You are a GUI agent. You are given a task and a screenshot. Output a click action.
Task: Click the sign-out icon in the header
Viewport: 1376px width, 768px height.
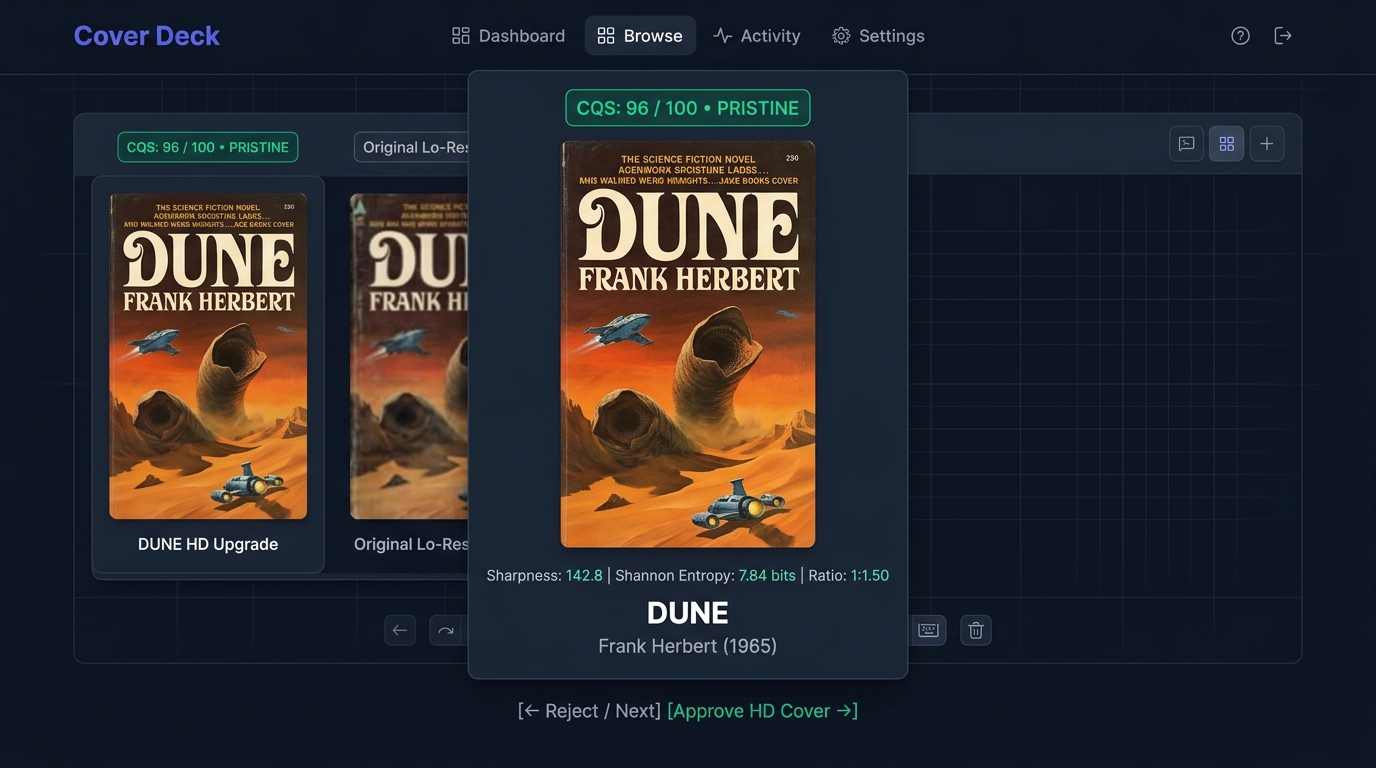click(x=1283, y=36)
